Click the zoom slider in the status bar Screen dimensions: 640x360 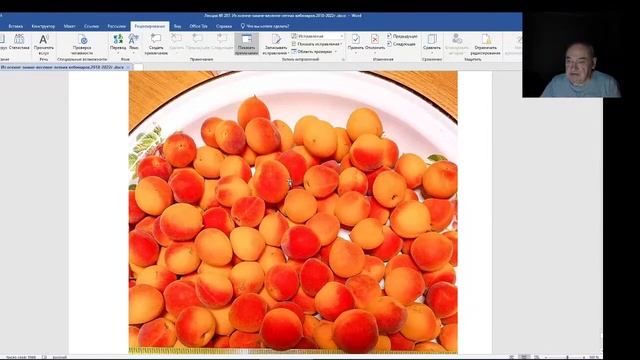point(565,357)
